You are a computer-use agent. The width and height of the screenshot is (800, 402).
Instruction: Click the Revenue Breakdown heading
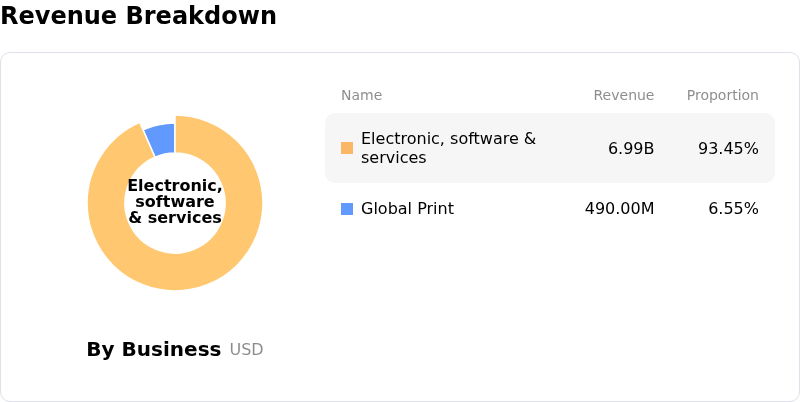coord(138,16)
